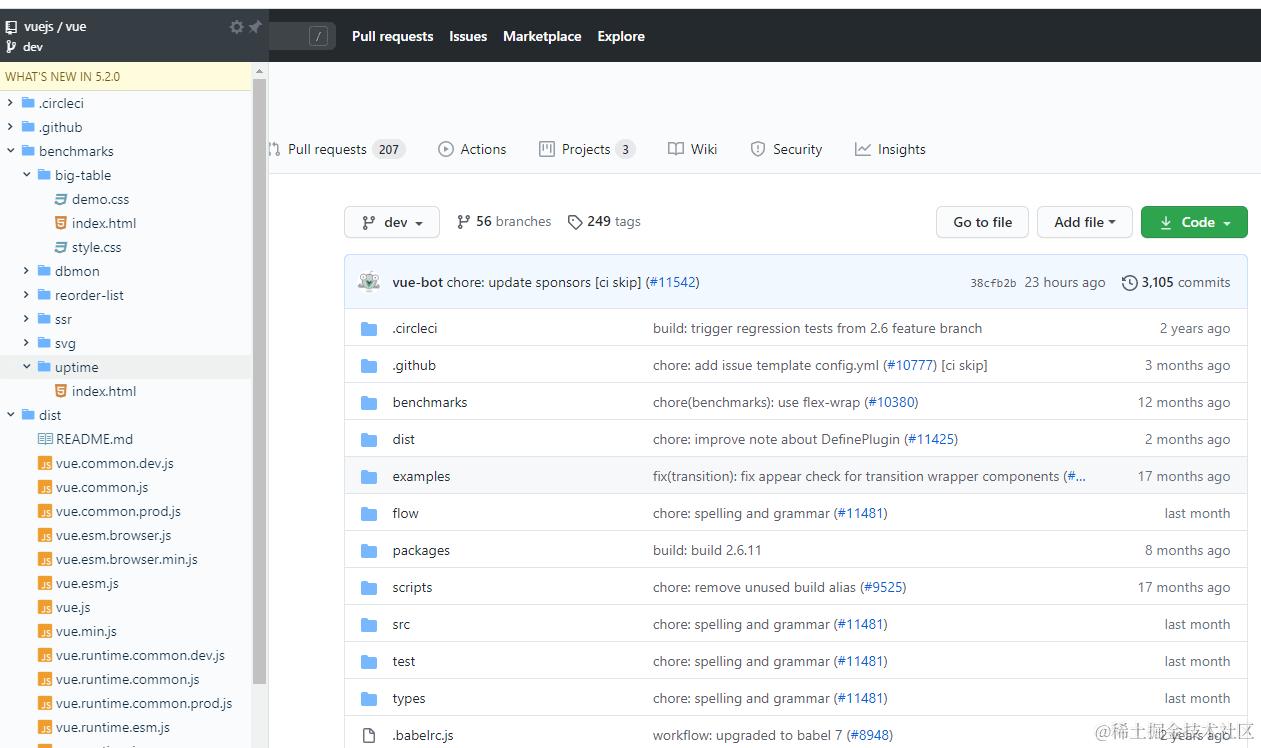Select vue.common.dev.js file
Viewport: 1261px width, 748px height.
[x=115, y=463]
